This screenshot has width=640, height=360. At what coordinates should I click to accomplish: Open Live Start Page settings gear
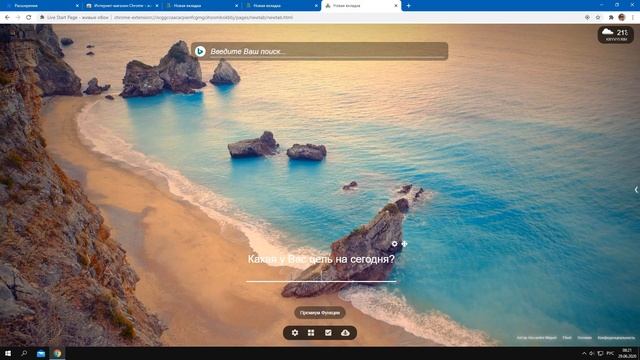[295, 333]
